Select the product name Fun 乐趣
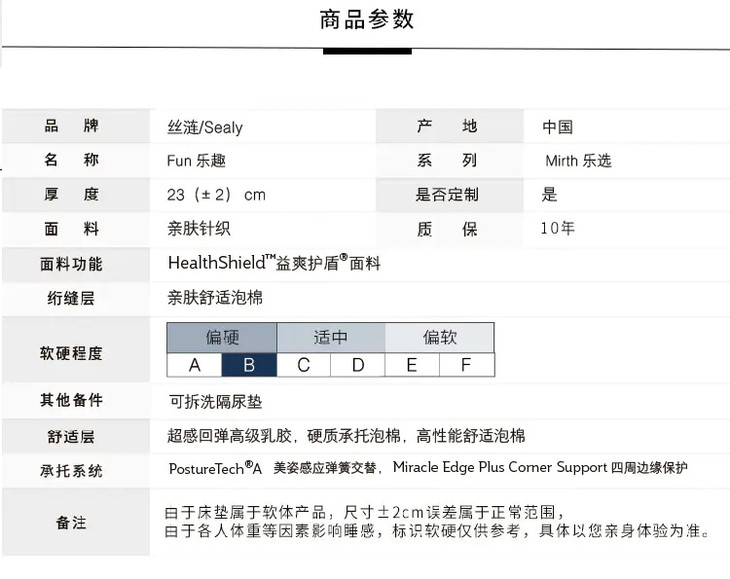Image resolution: width=730 pixels, height=579 pixels. tap(203, 161)
